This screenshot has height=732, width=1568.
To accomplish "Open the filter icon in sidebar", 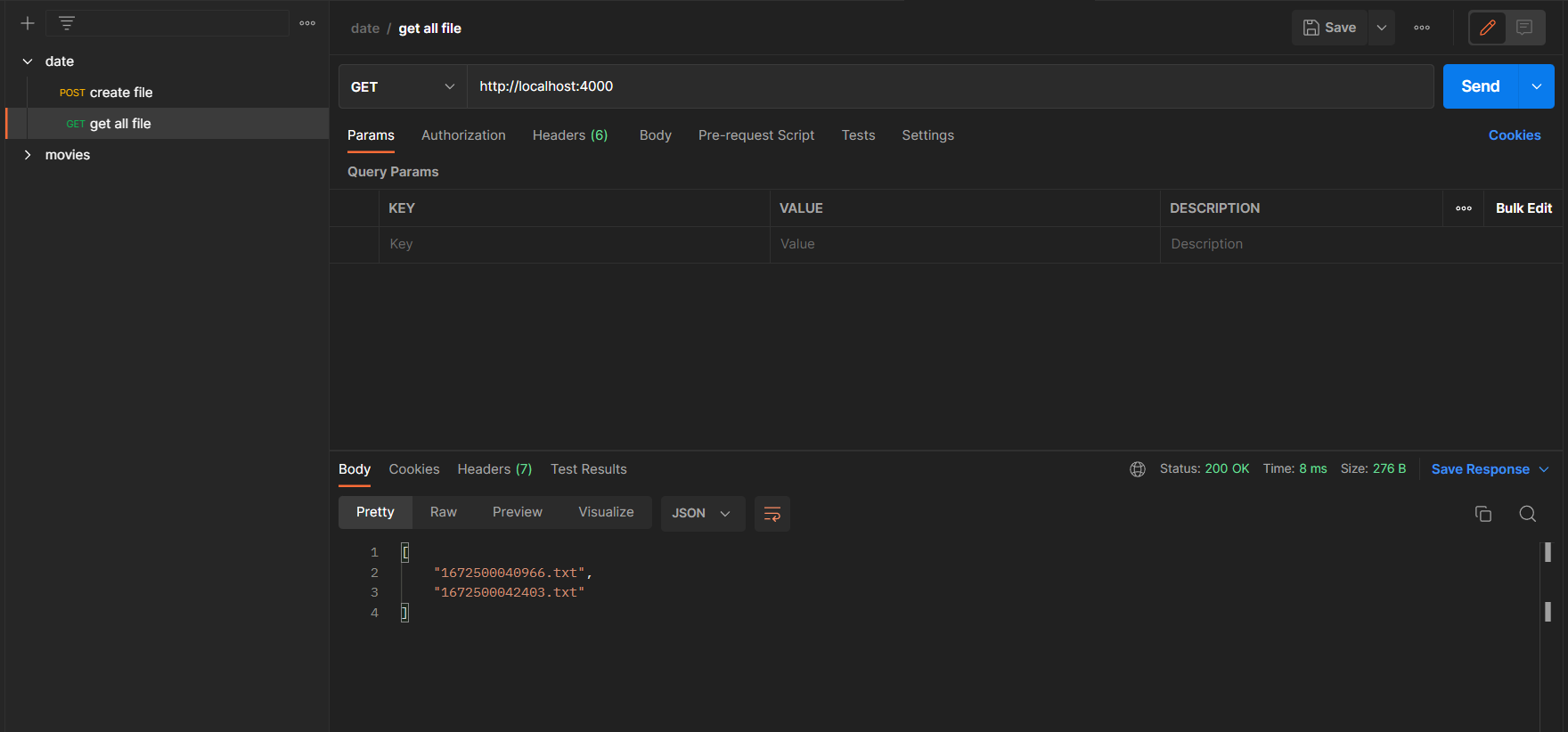I will [x=67, y=23].
